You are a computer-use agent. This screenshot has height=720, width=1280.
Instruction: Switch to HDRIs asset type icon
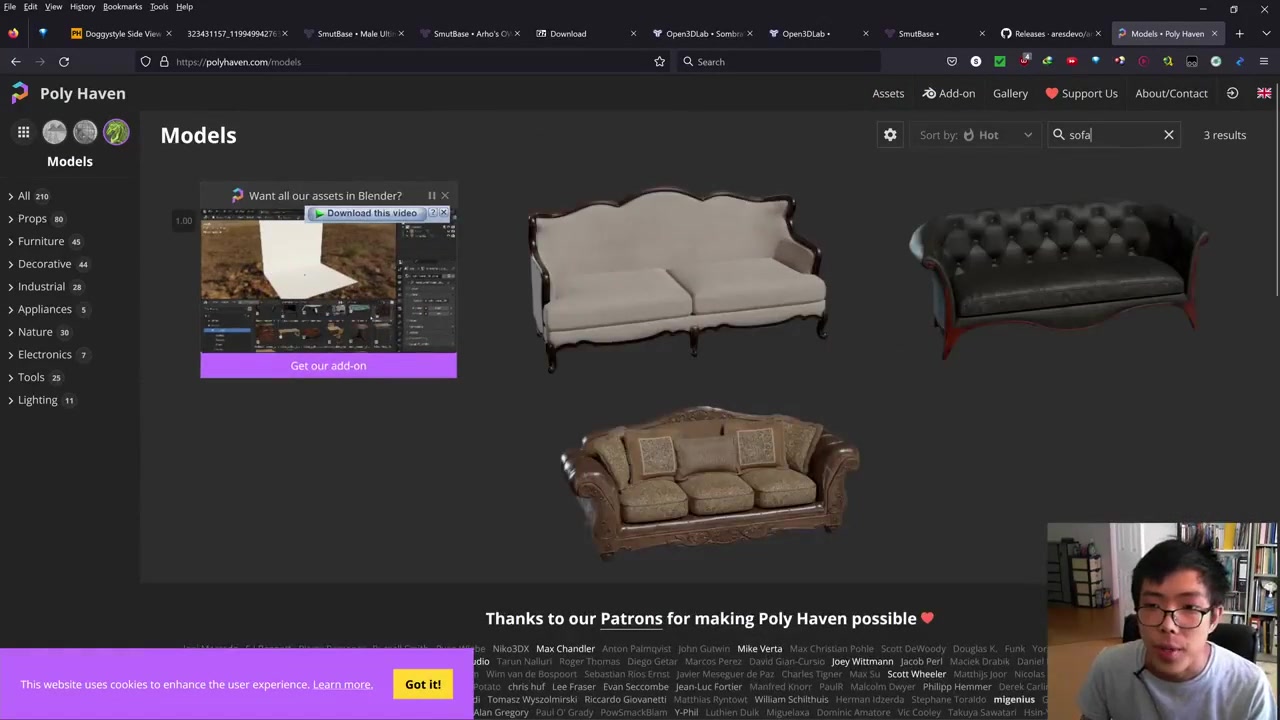pos(54,132)
